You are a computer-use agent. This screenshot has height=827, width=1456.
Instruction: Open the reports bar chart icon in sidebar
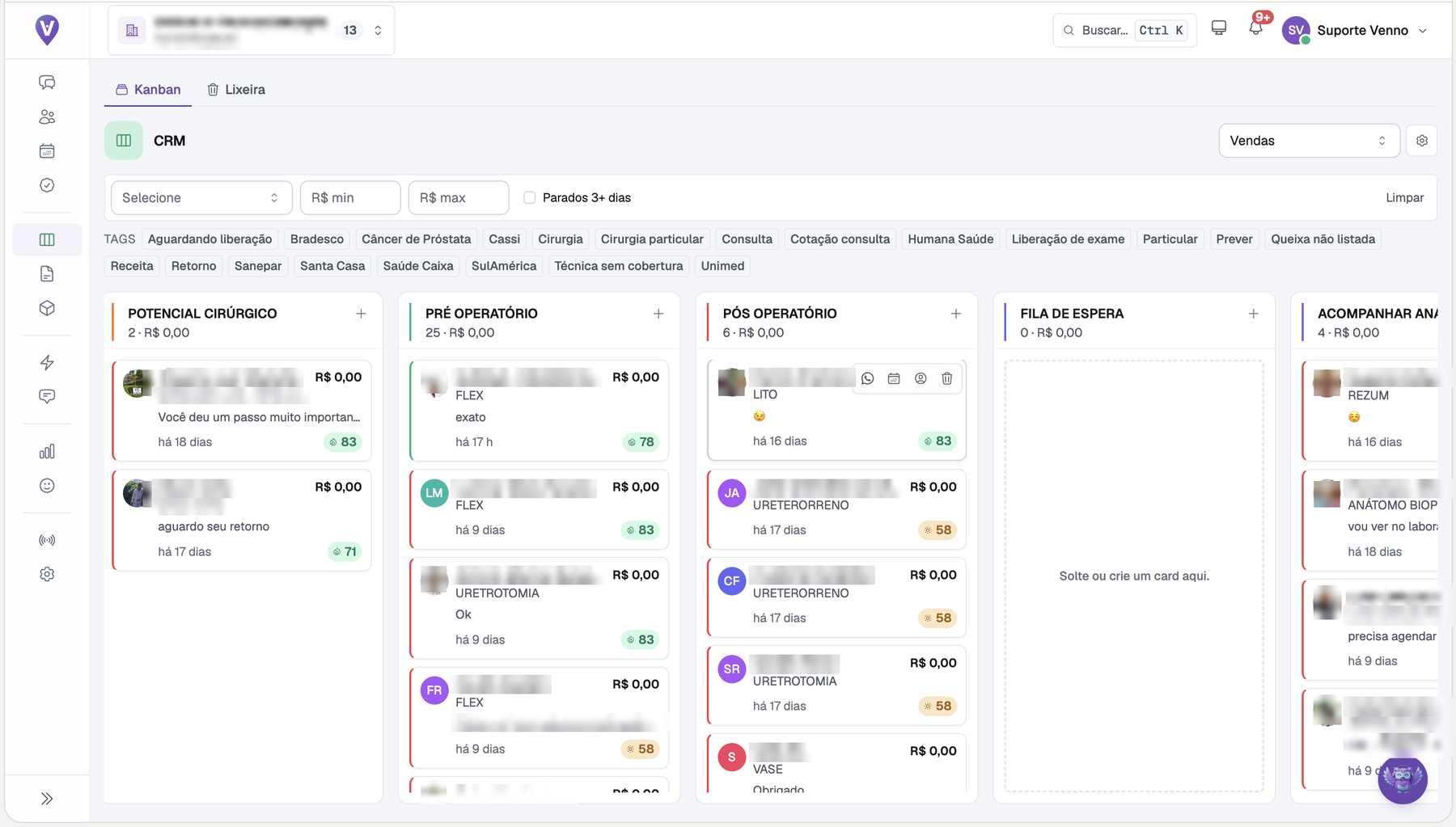[47, 451]
